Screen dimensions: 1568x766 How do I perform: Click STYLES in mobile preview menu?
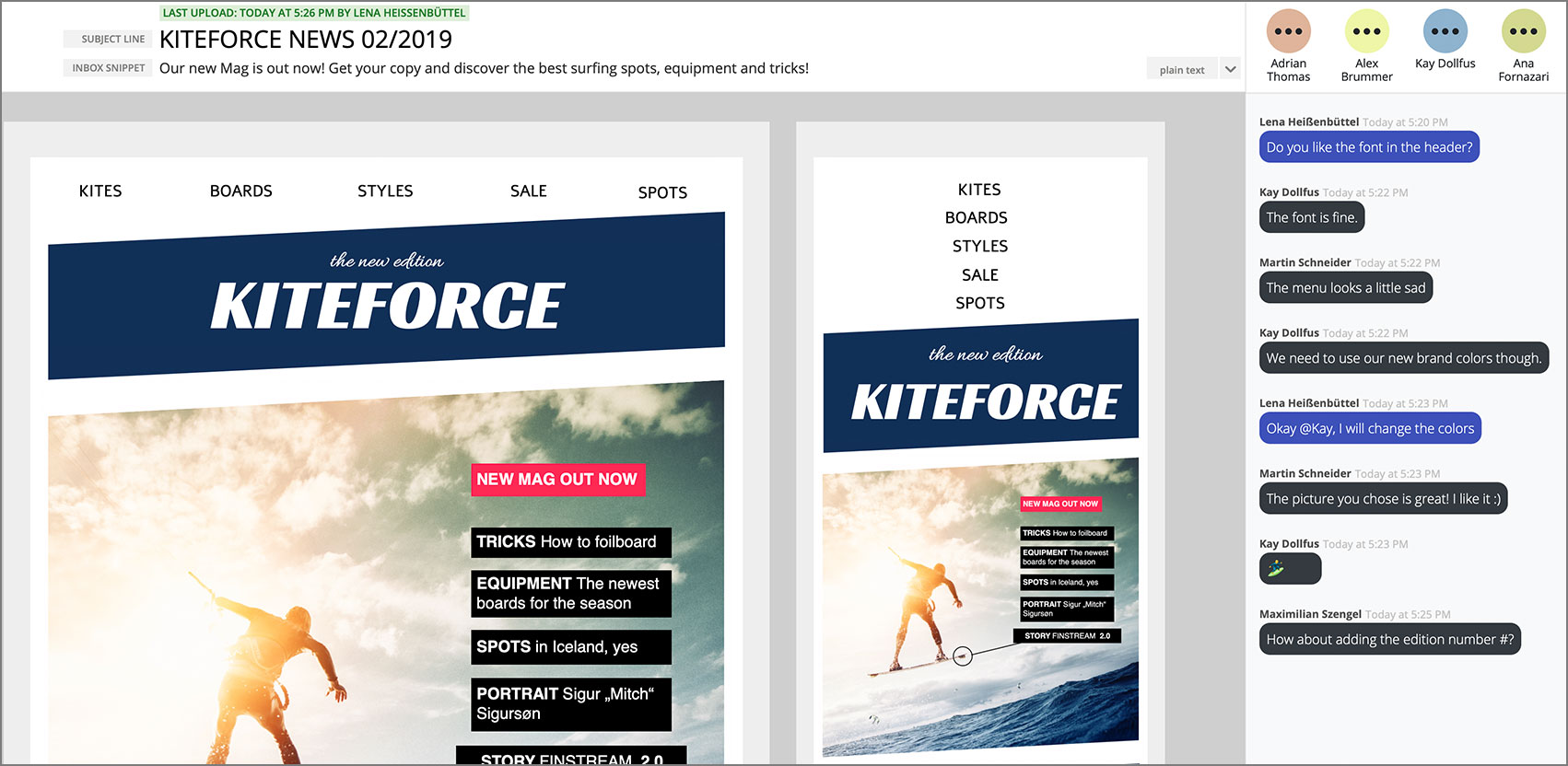pos(980,247)
